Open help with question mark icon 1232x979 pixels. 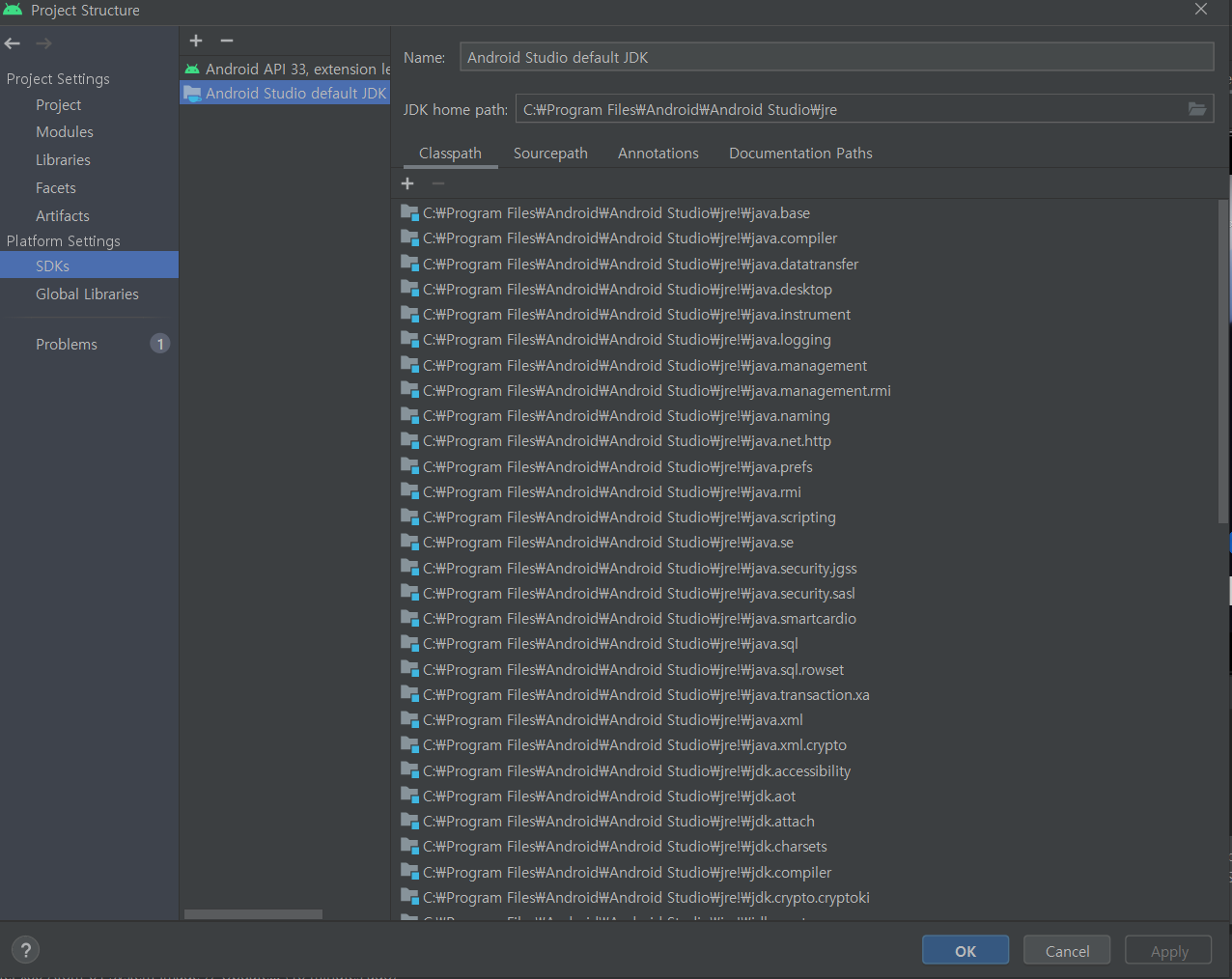pos(26,949)
